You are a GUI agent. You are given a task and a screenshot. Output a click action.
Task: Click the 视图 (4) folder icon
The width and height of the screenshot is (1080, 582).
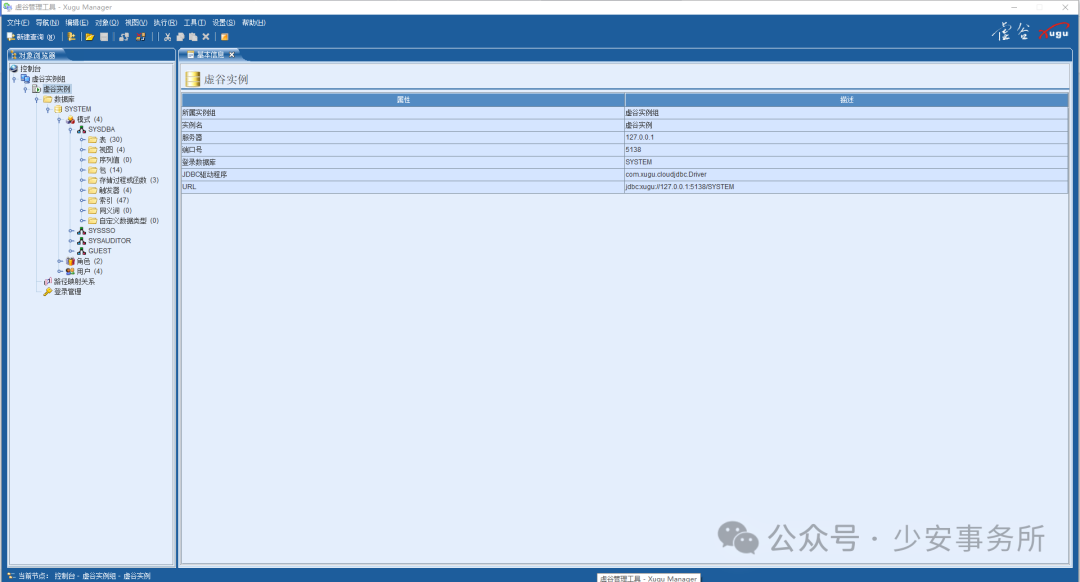coord(92,149)
